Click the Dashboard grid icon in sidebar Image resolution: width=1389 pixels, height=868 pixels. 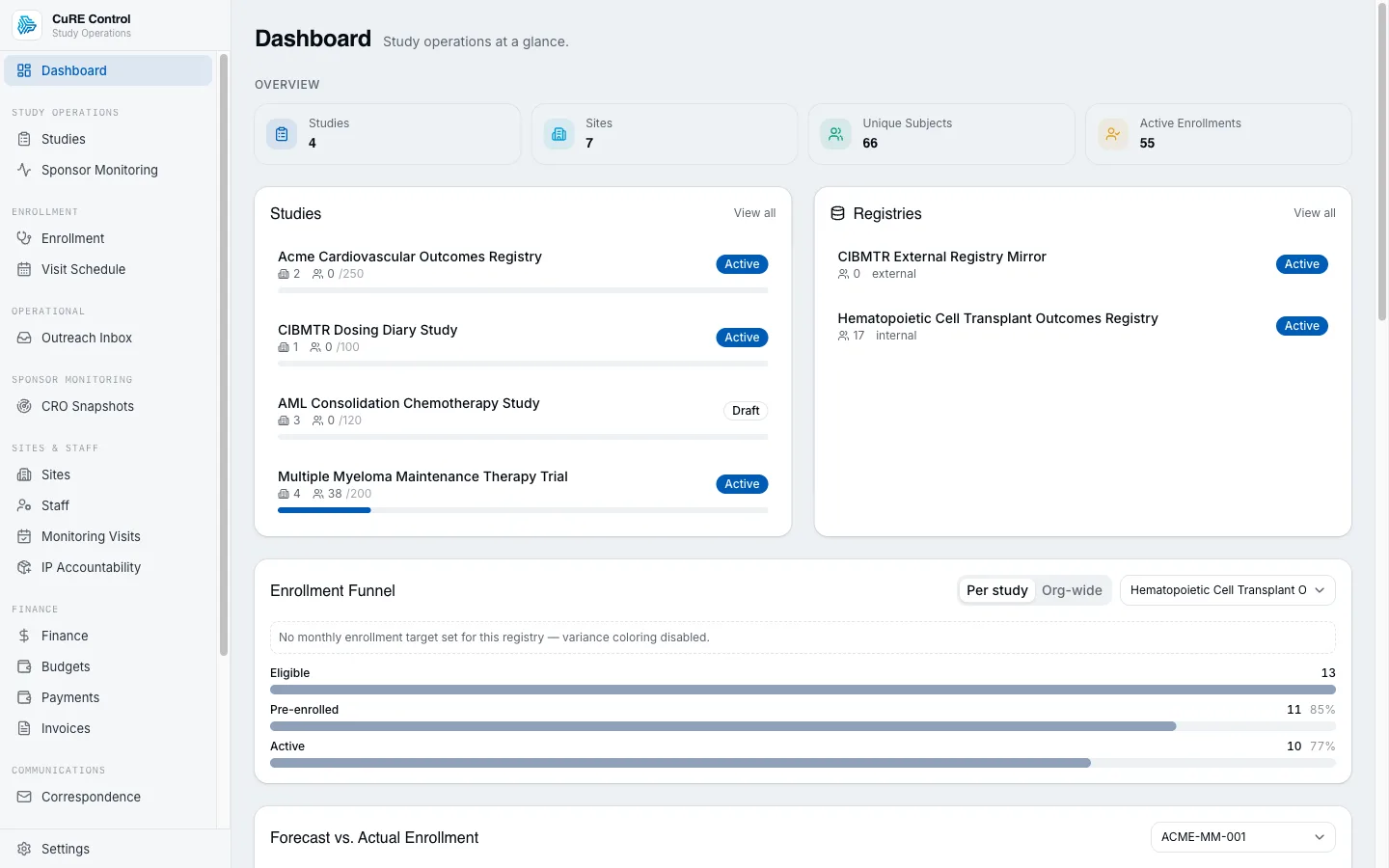24,70
